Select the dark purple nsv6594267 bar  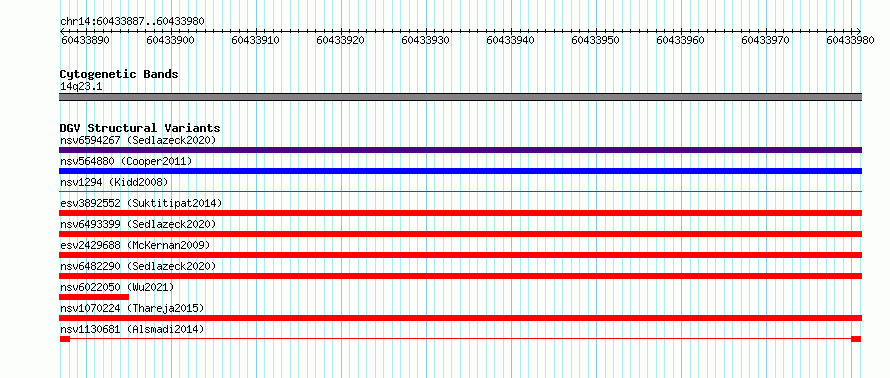pyautogui.click(x=460, y=150)
